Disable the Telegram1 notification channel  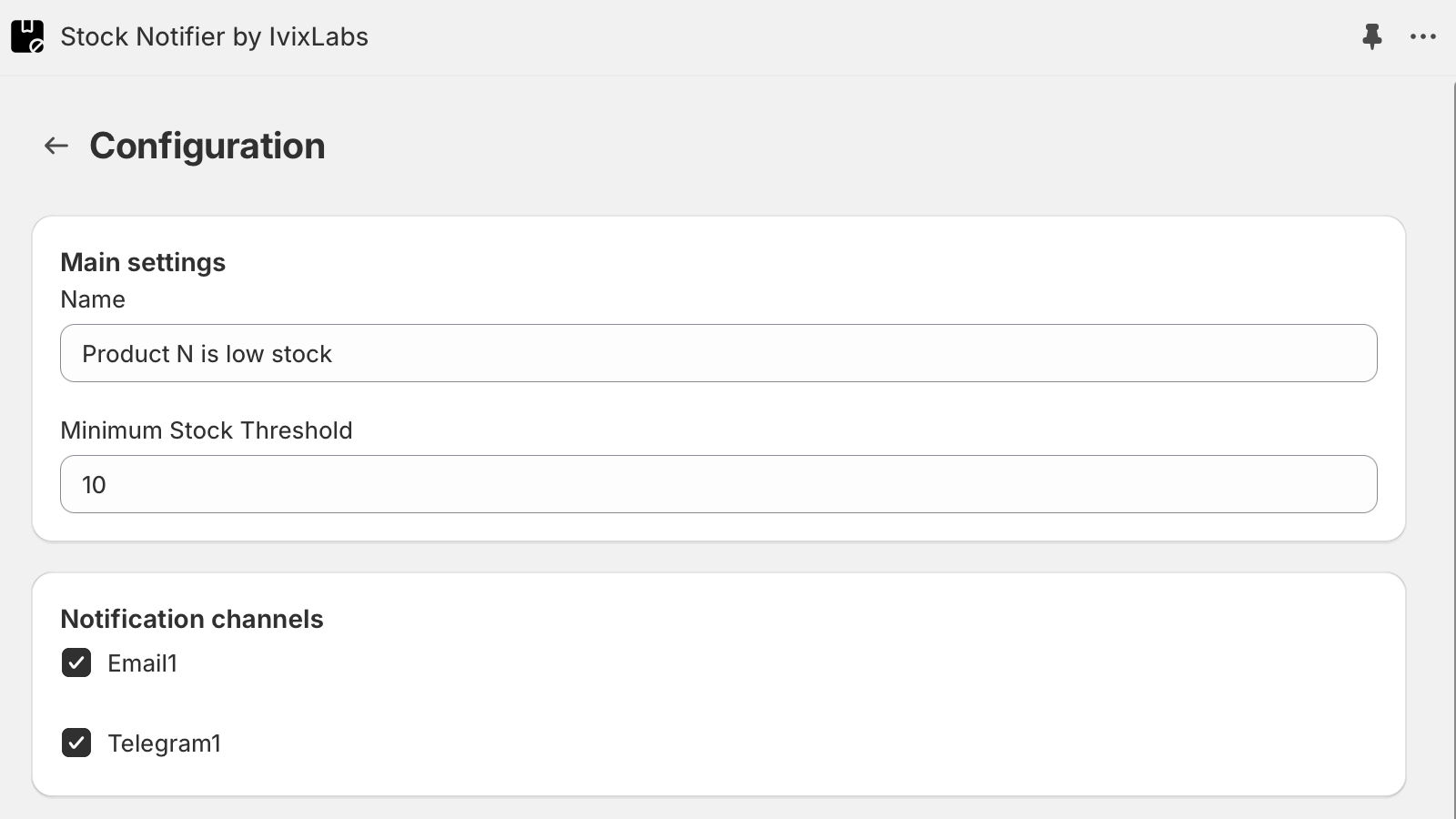click(76, 743)
